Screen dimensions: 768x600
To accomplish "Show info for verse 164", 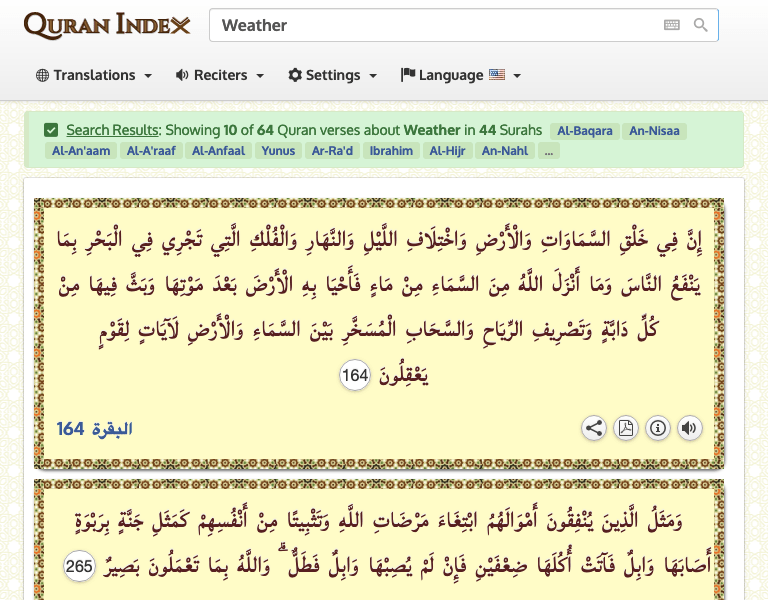I will tap(657, 429).
